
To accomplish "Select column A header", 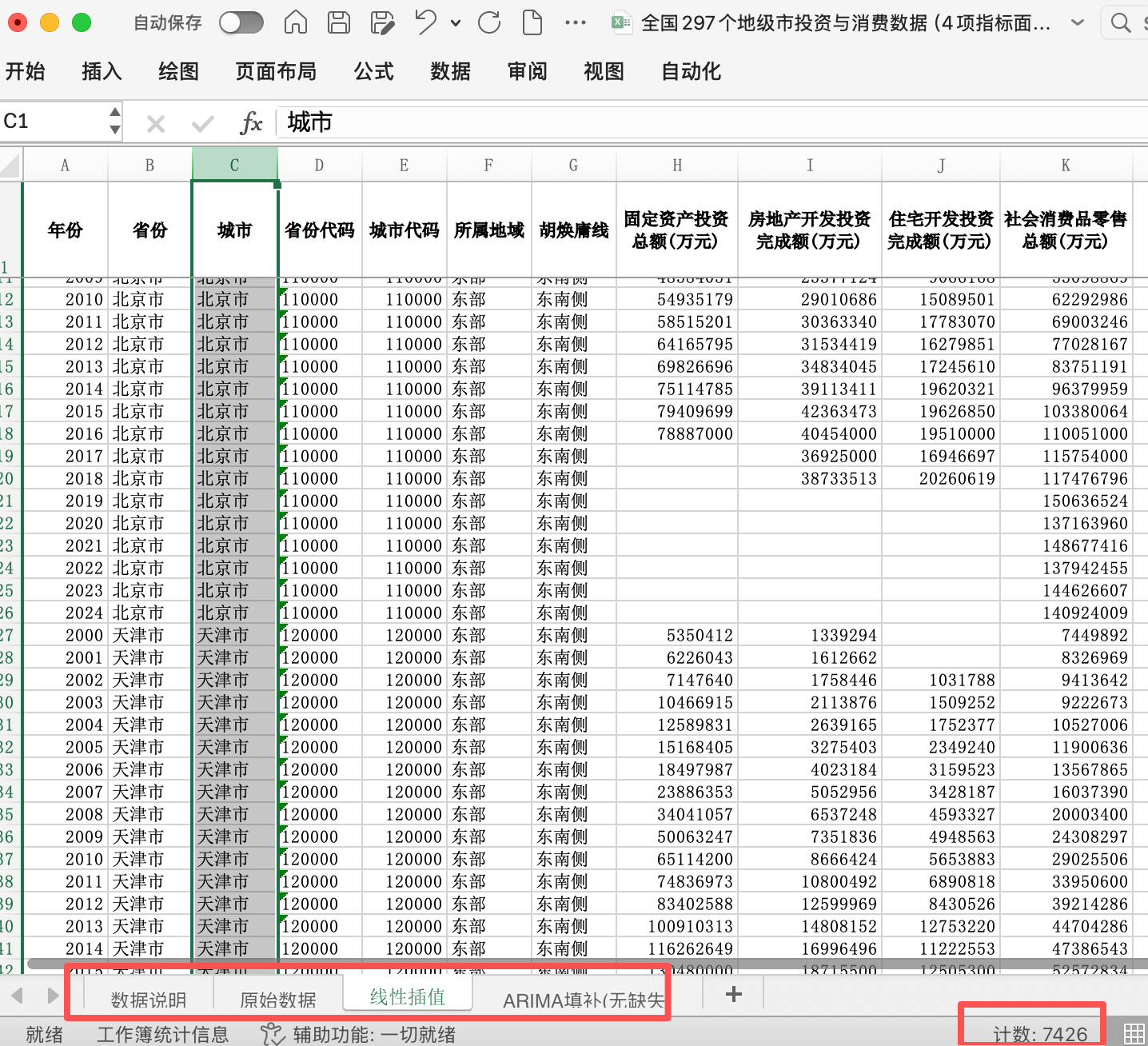I will 66,165.
